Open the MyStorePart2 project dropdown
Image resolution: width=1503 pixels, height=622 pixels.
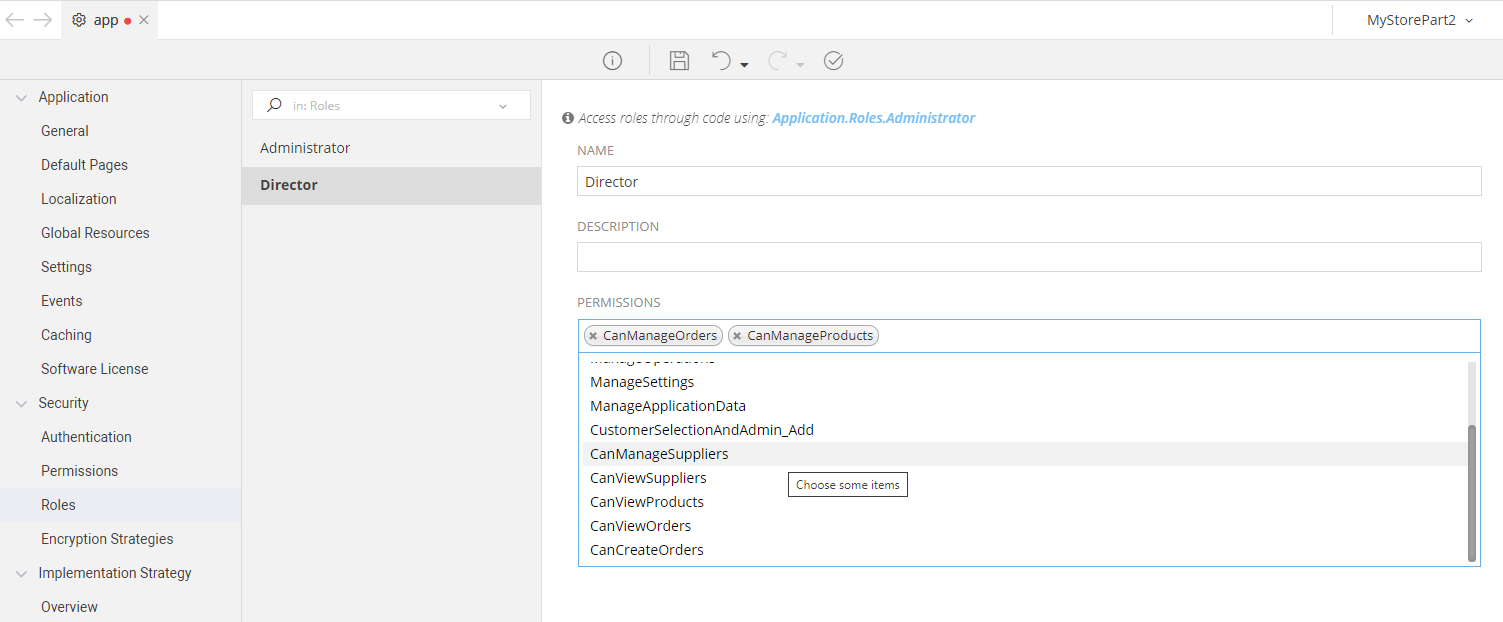point(1420,20)
